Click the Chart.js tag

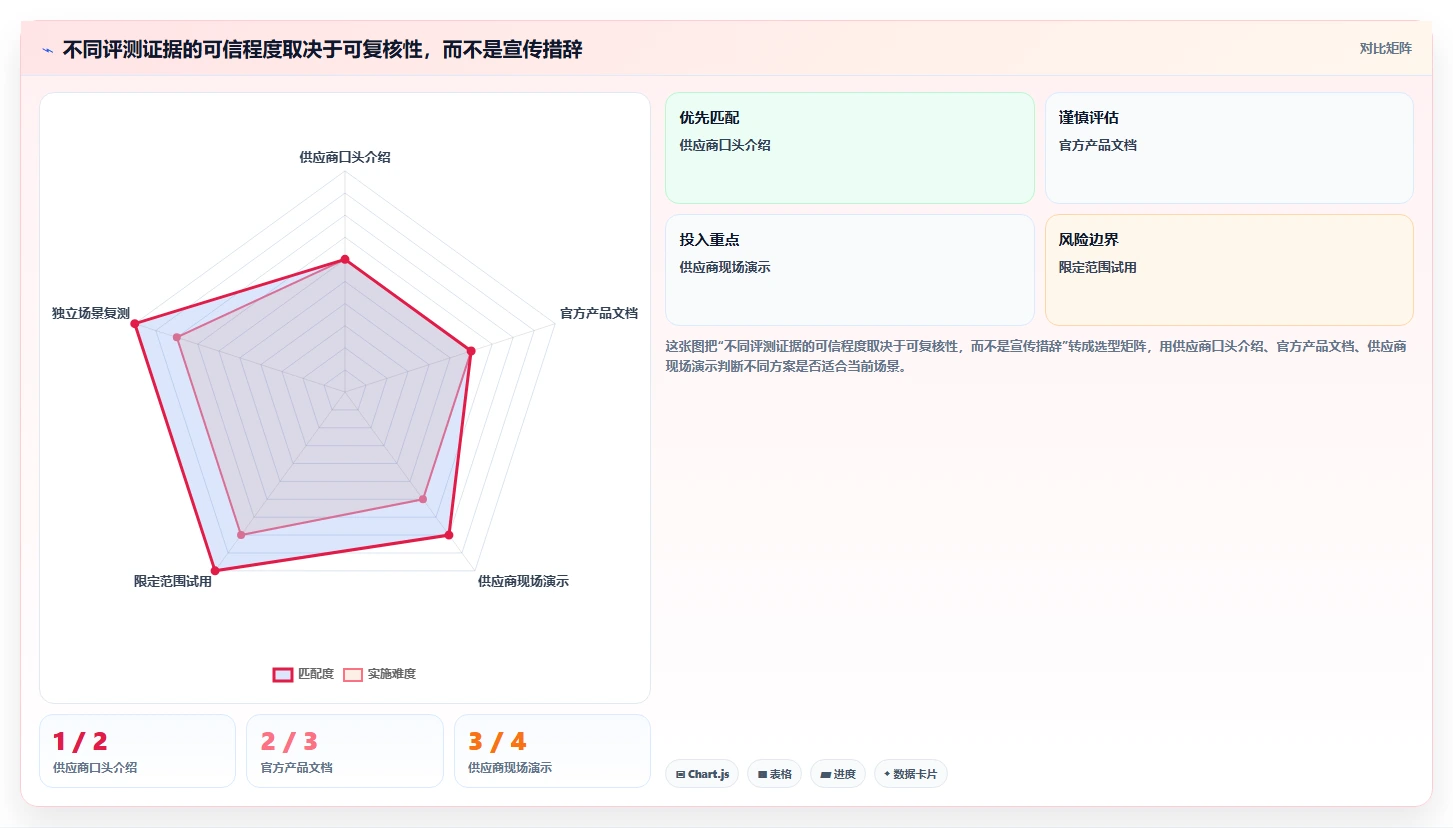702,774
